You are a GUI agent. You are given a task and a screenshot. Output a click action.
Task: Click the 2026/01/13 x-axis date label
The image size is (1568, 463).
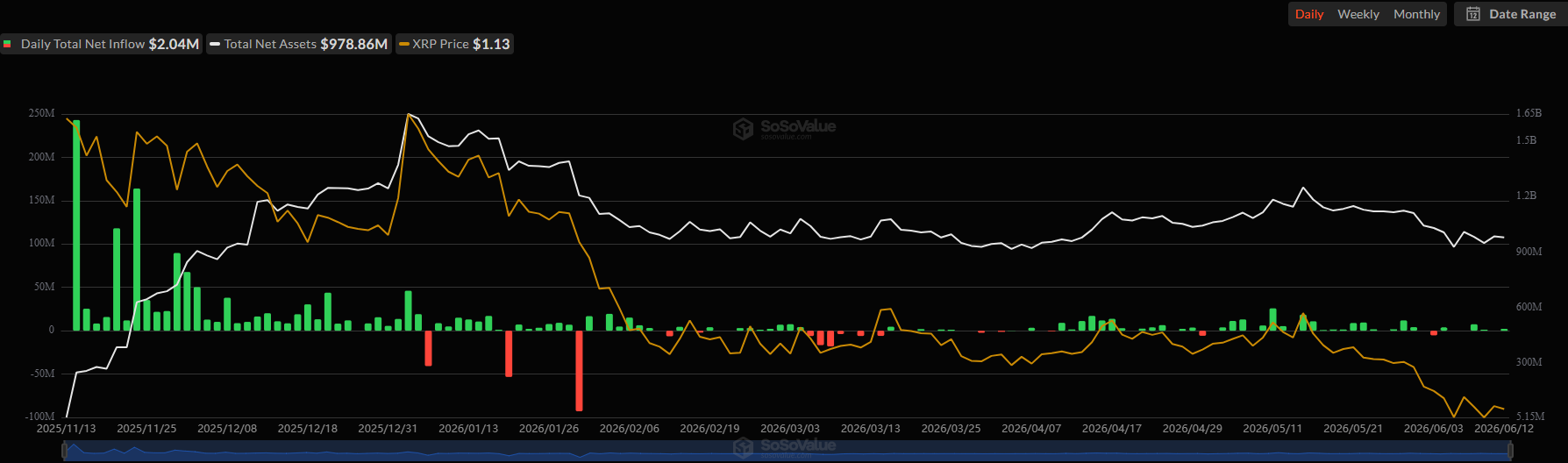tap(468, 429)
